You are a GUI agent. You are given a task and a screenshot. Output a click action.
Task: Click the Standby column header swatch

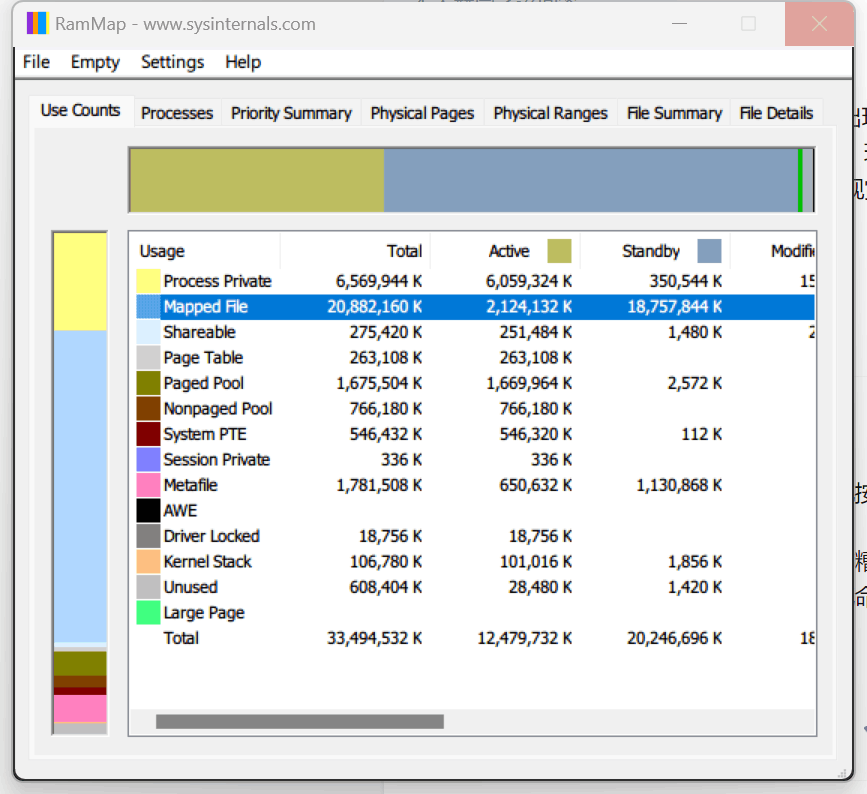pyautogui.click(x=709, y=251)
